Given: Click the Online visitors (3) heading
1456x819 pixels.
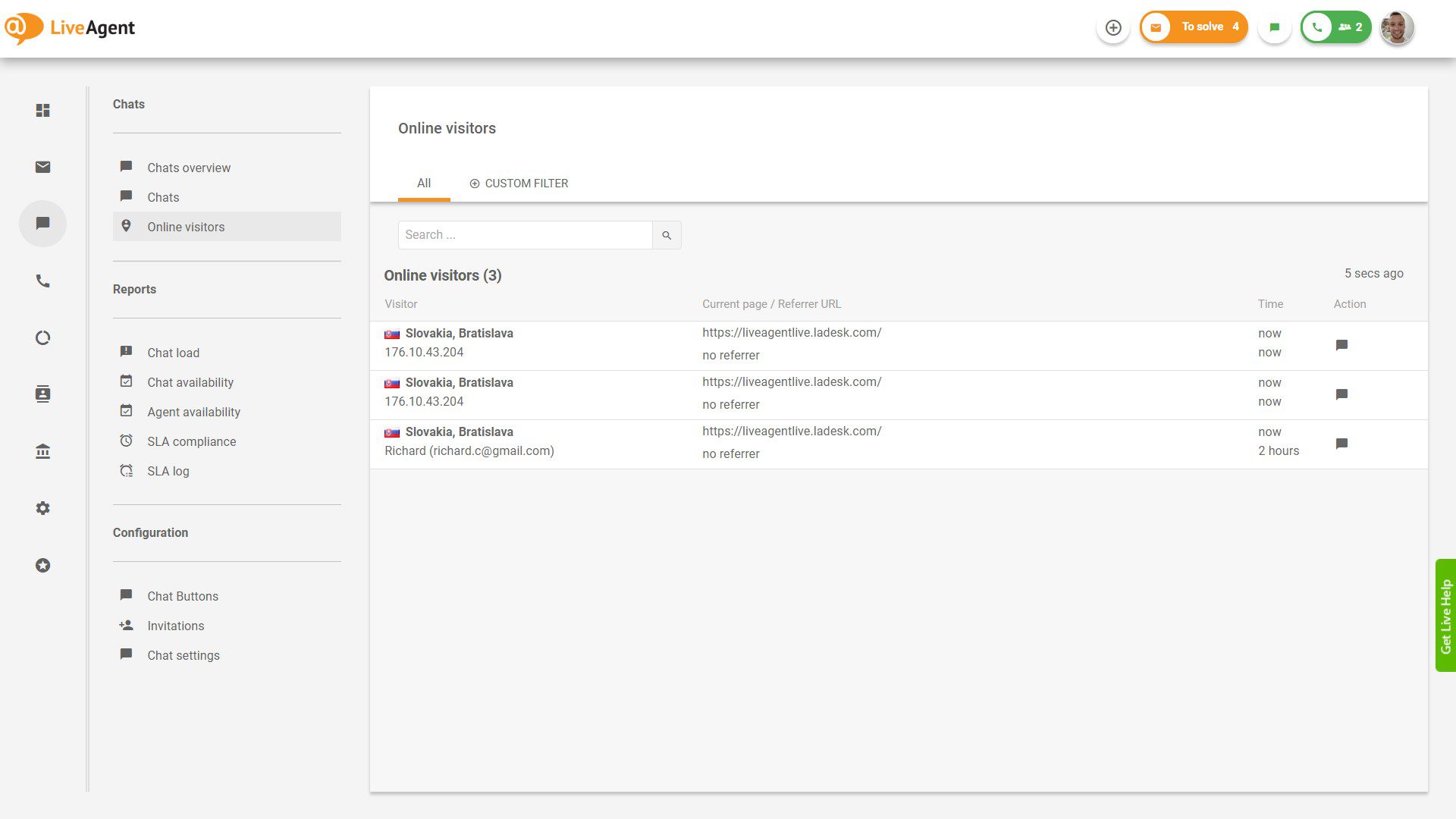Looking at the screenshot, I should (442, 275).
